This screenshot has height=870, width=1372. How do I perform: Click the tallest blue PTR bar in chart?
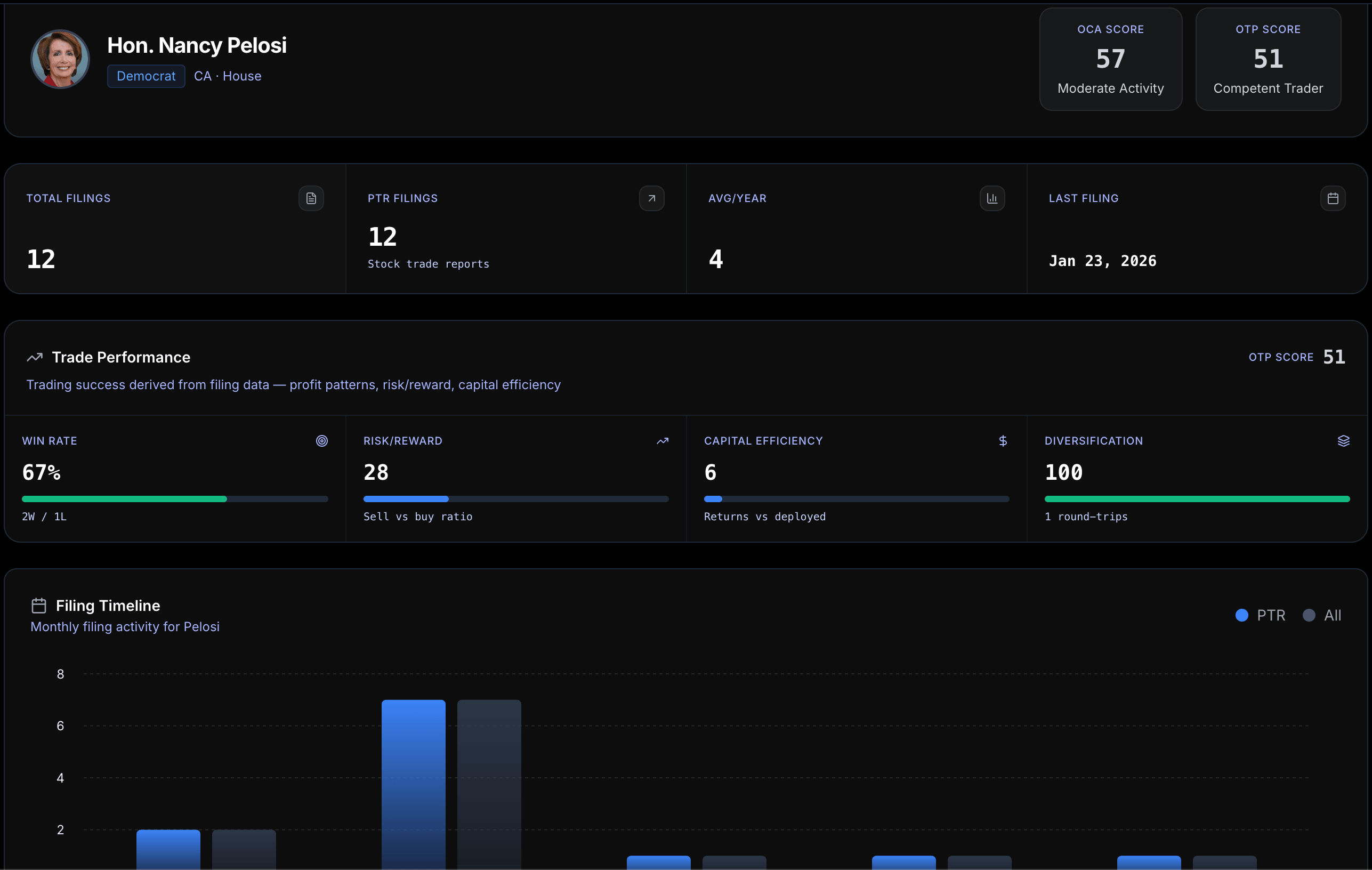(x=414, y=784)
